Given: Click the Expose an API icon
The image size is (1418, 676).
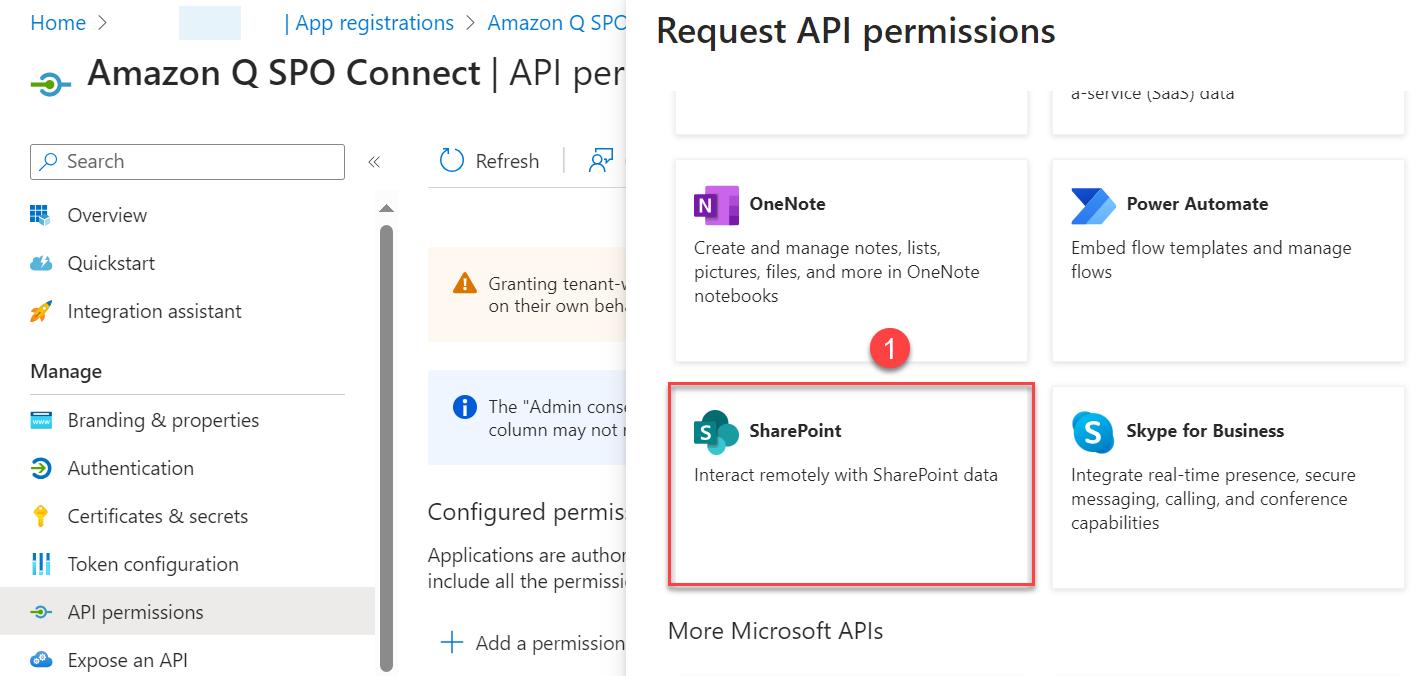Looking at the screenshot, I should 43,659.
